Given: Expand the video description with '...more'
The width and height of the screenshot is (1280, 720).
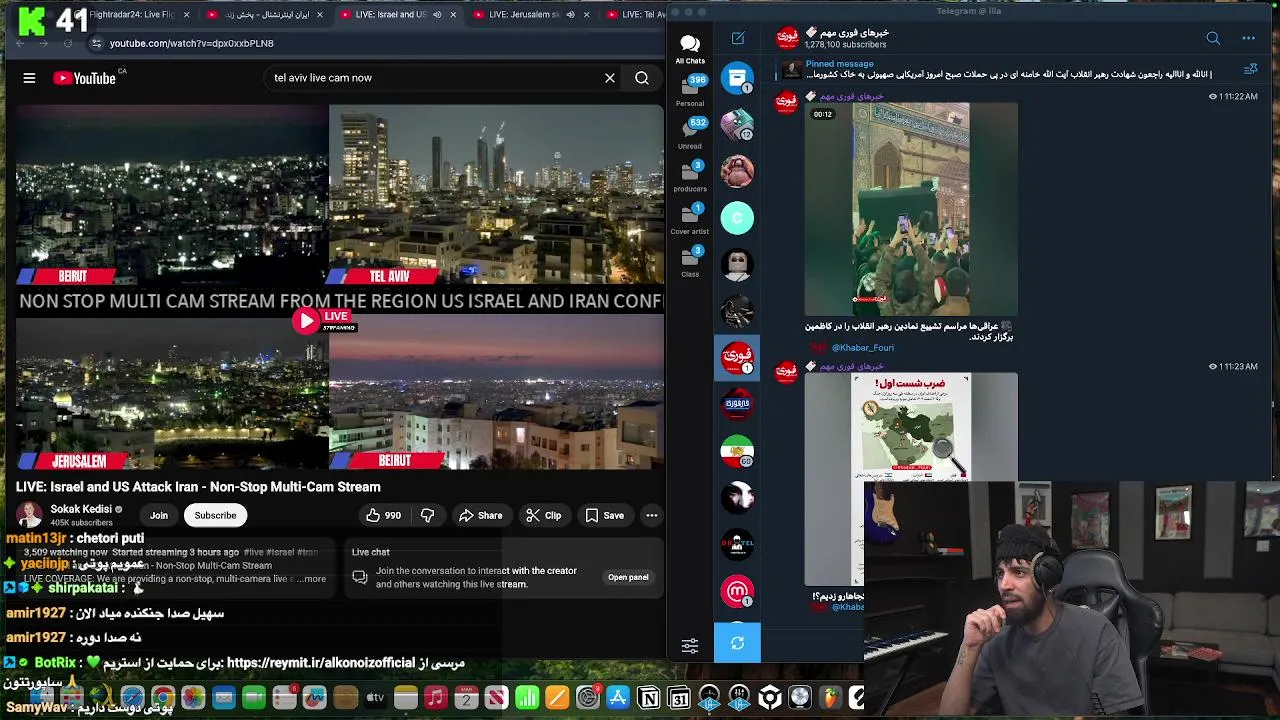Looking at the screenshot, I should click(313, 579).
